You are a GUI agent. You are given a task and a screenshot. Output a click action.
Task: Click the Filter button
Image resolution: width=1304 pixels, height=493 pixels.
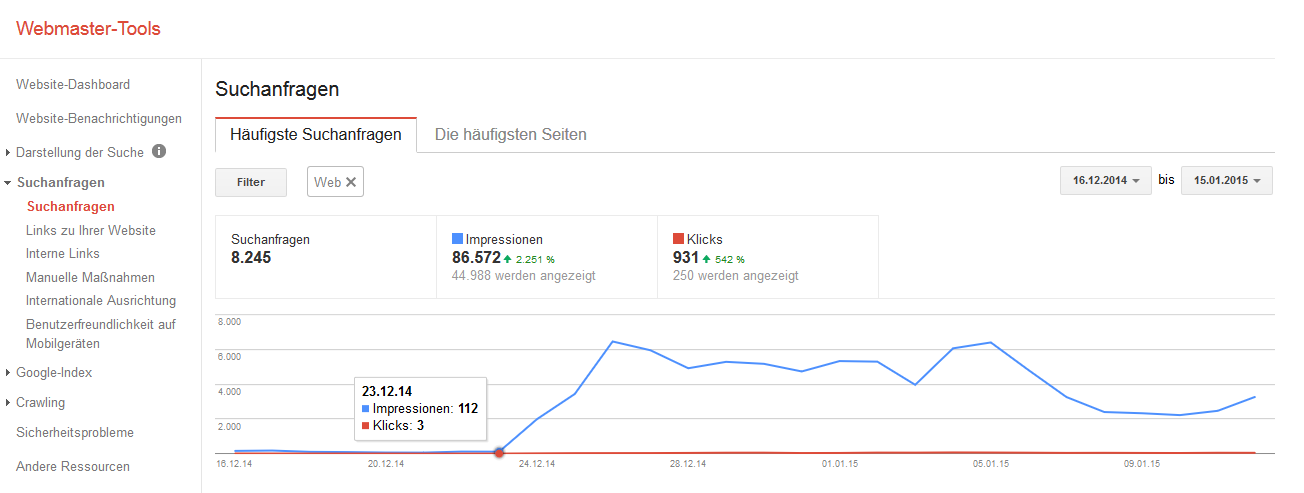[x=251, y=182]
